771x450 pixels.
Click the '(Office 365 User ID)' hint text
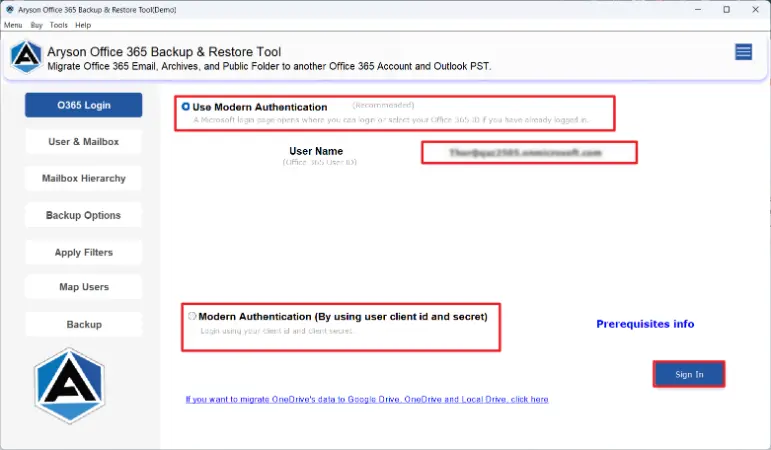(320, 162)
